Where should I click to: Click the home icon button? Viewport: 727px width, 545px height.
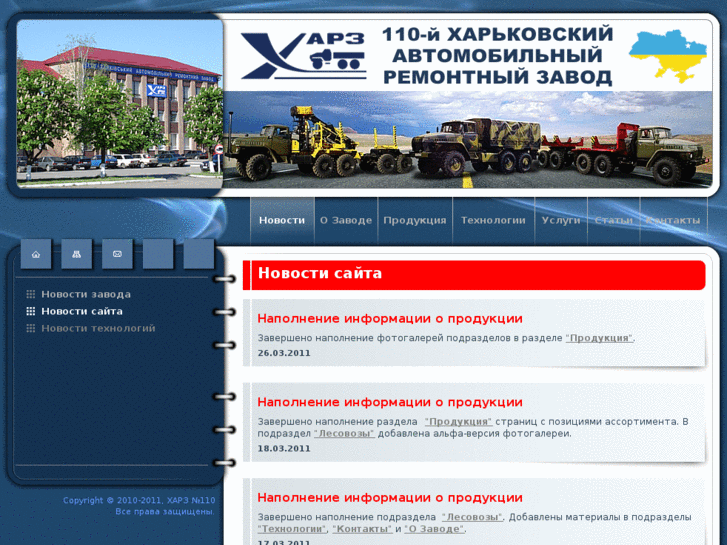point(36,254)
